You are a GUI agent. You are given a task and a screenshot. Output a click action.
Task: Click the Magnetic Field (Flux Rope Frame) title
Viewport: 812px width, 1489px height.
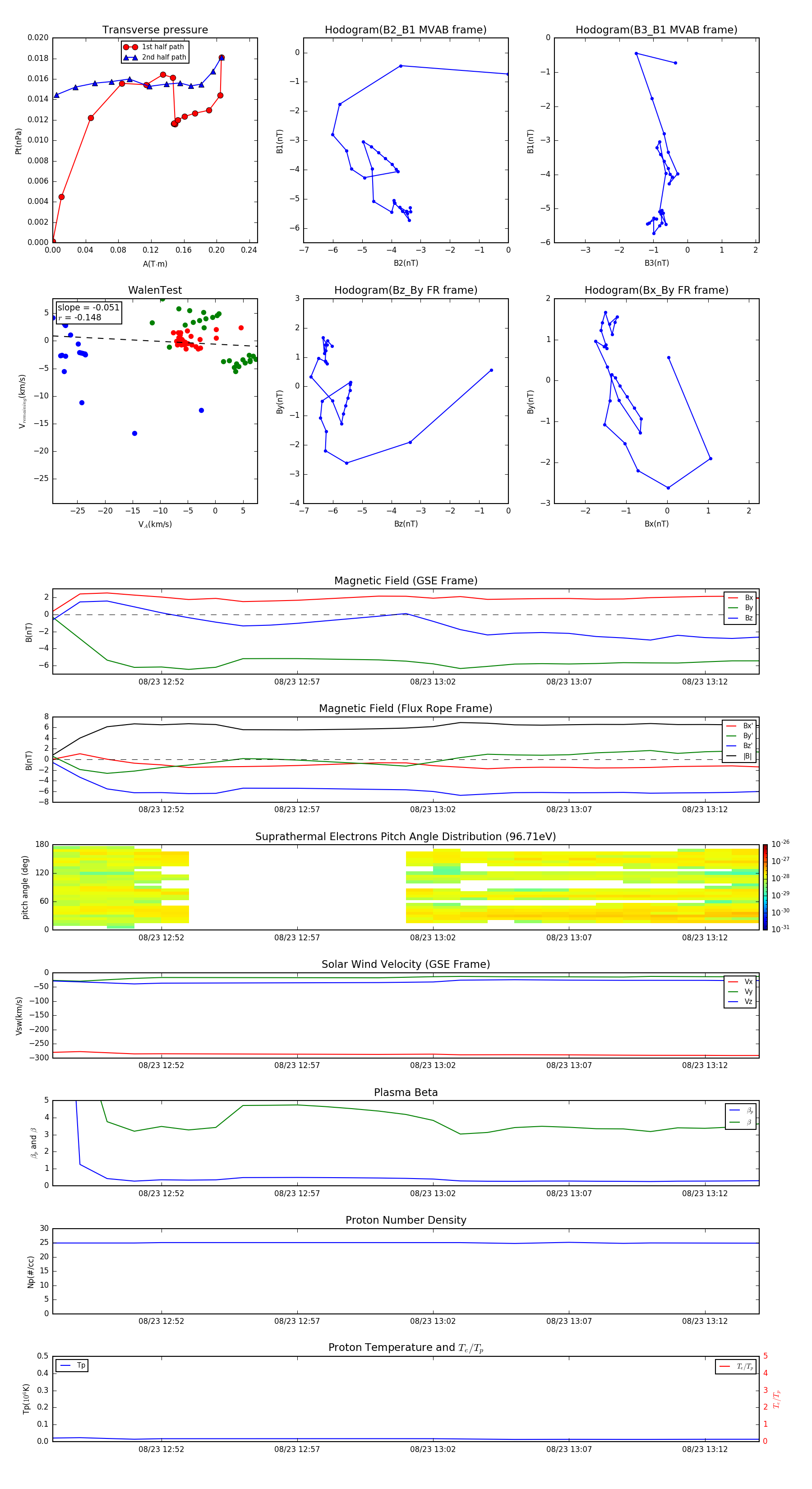[406, 709]
